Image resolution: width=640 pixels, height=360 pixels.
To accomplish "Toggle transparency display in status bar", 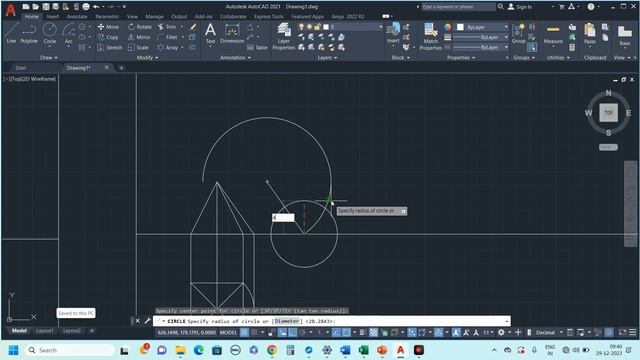I will [x=373, y=333].
